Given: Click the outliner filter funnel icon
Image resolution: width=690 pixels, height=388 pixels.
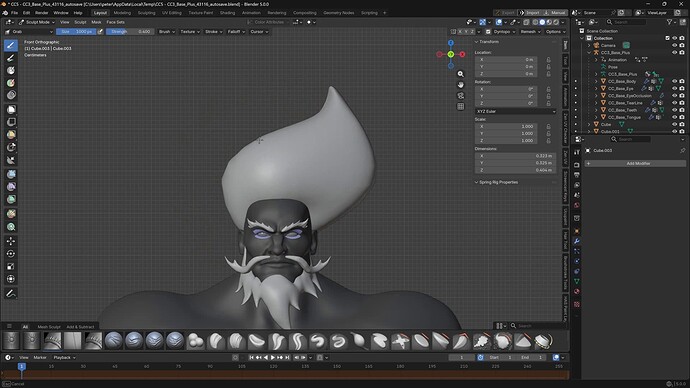Looking at the screenshot, I should [x=669, y=22].
